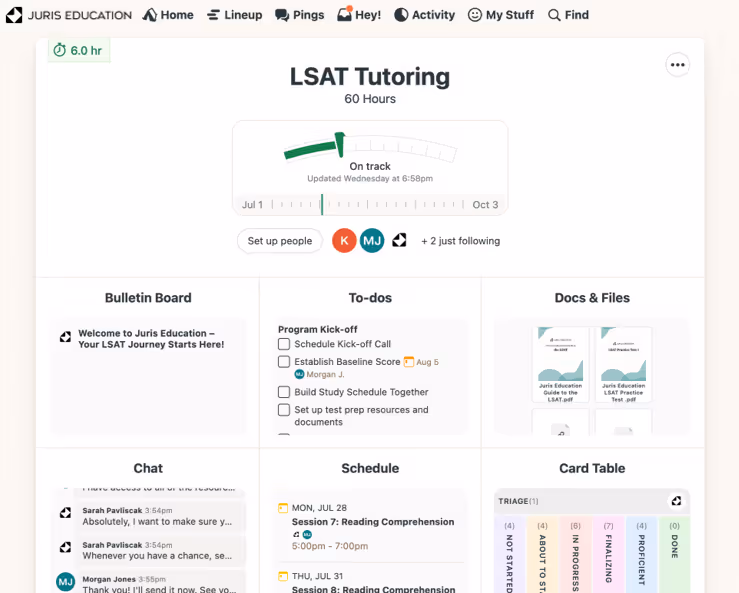Open the LSAT Practice Test .pdf thumbnail
The height and width of the screenshot is (593, 739).
coord(624,364)
